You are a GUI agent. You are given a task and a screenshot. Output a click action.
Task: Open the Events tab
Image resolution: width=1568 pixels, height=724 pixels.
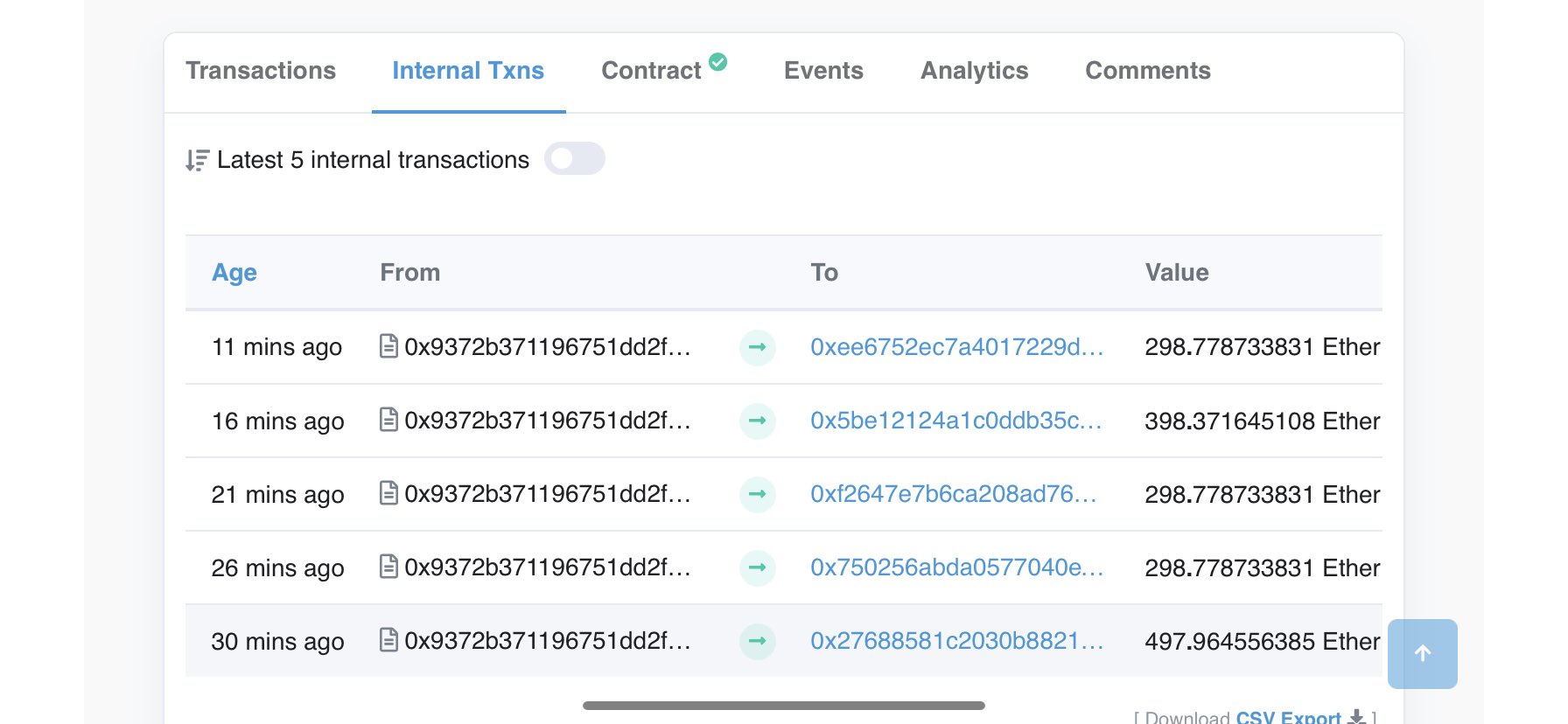pyautogui.click(x=823, y=71)
